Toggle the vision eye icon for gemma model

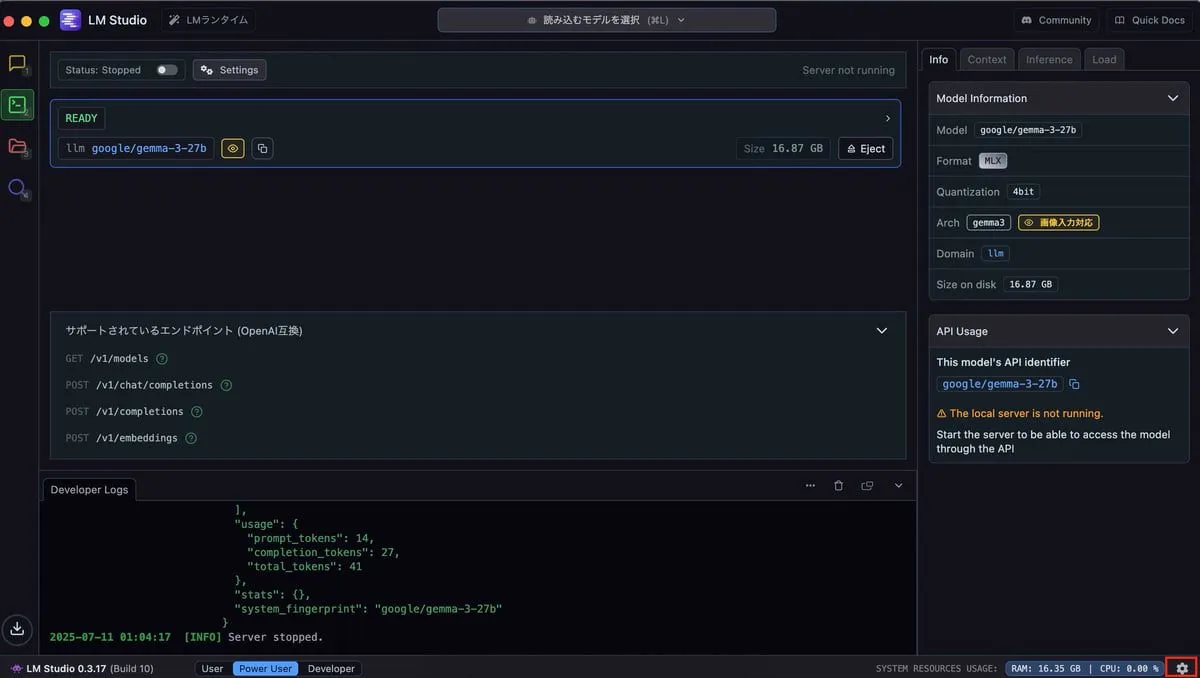click(x=233, y=148)
